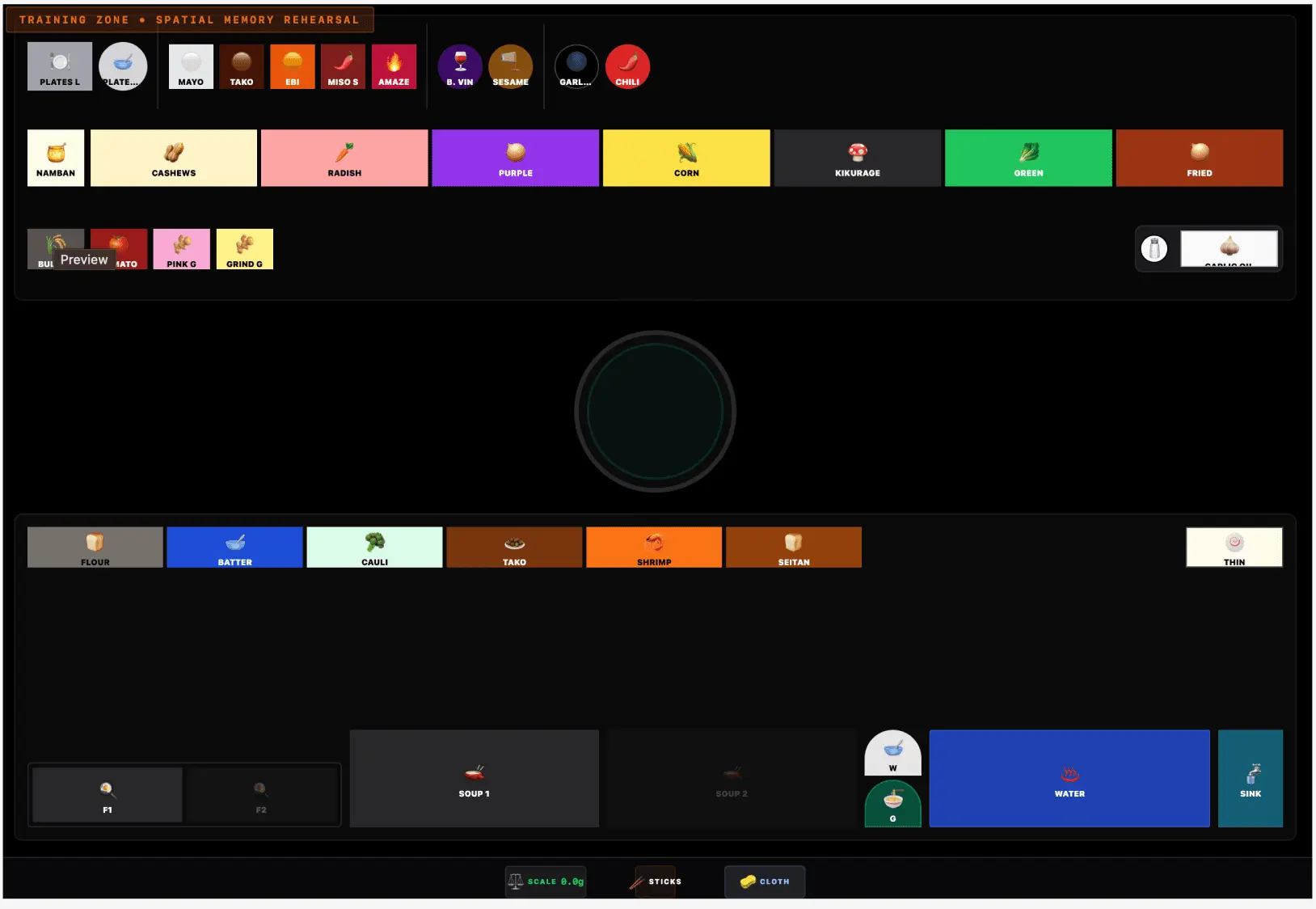This screenshot has width=1316, height=909.
Task: Select the red tomato tile
Action: [x=119, y=249]
